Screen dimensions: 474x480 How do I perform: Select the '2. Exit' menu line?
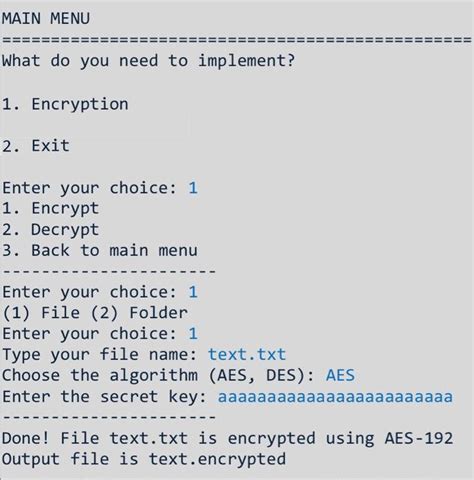click(x=36, y=146)
